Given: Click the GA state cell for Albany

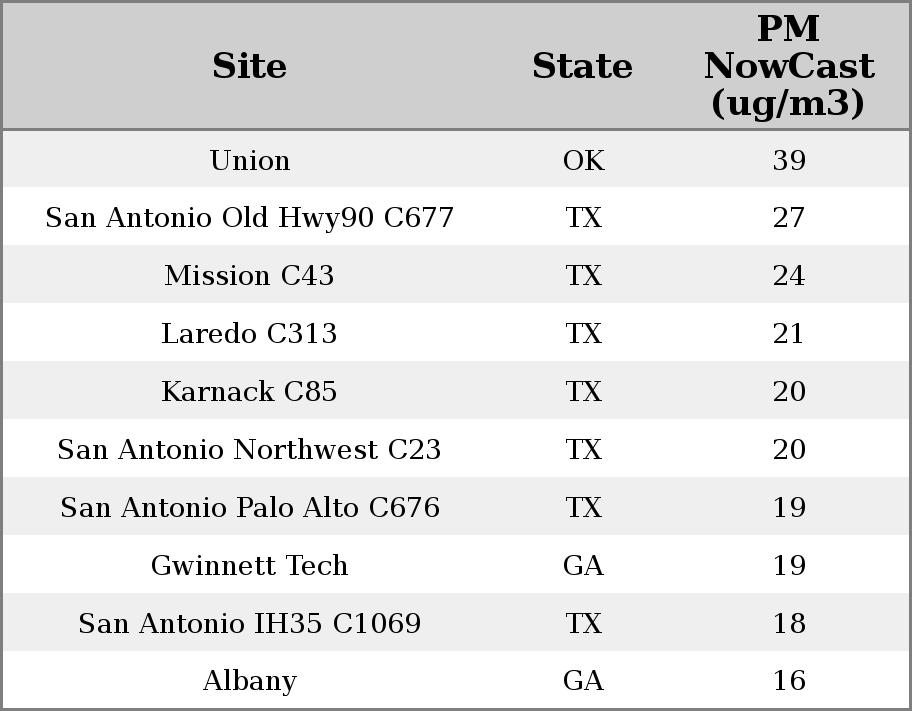Looking at the screenshot, I should pos(583,680).
